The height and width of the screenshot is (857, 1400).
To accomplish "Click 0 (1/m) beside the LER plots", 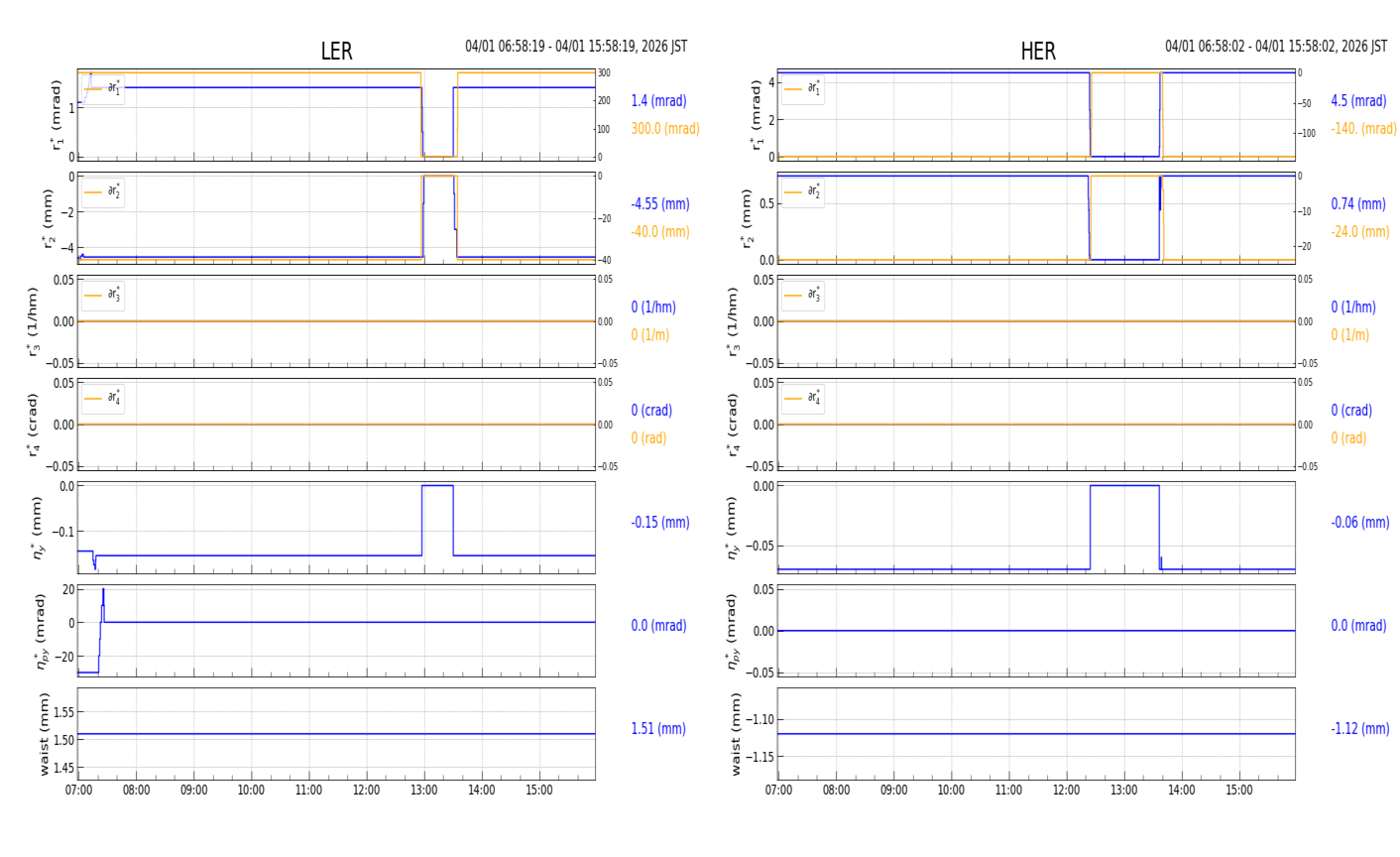I will point(649,335).
